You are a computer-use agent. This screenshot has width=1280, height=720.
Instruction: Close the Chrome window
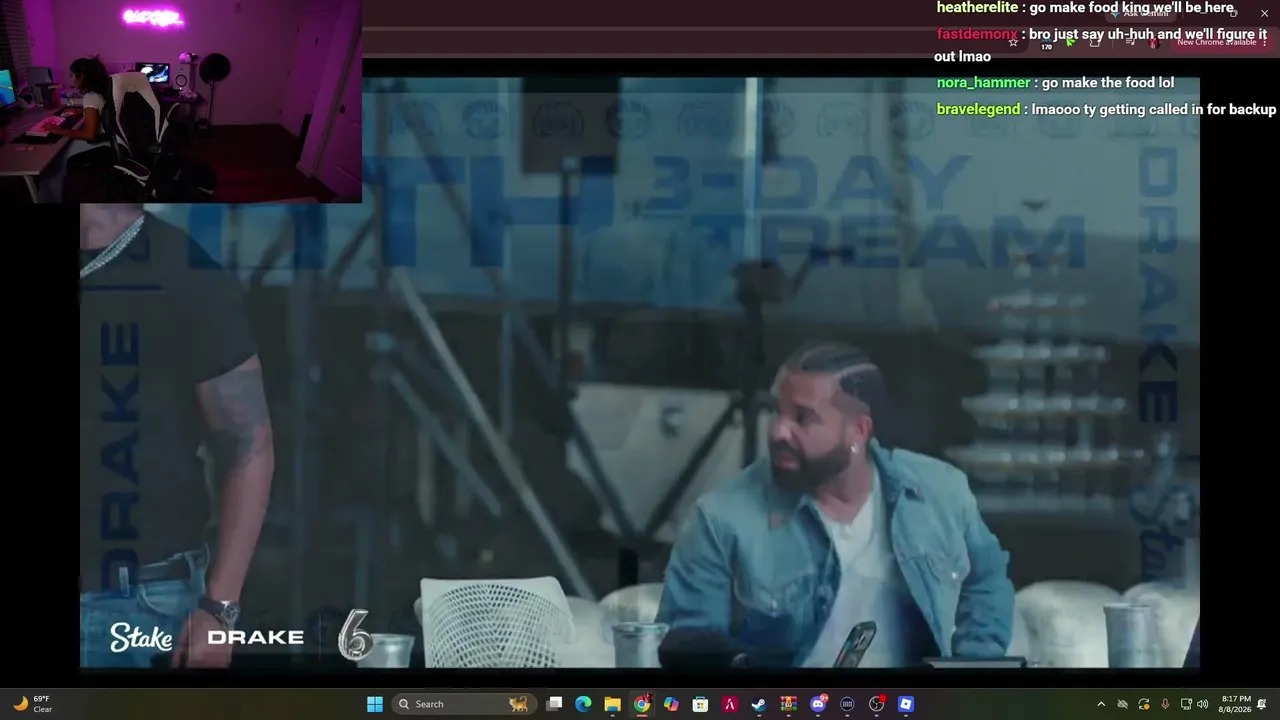pos(1264,13)
